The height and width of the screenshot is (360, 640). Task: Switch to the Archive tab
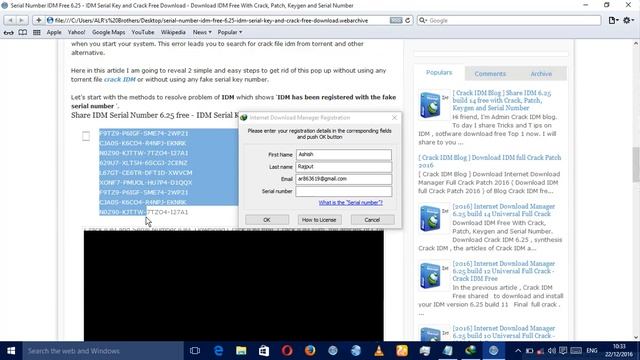tap(541, 73)
